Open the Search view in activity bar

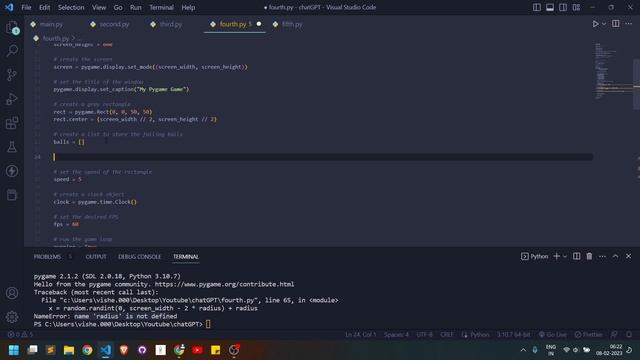12,51
